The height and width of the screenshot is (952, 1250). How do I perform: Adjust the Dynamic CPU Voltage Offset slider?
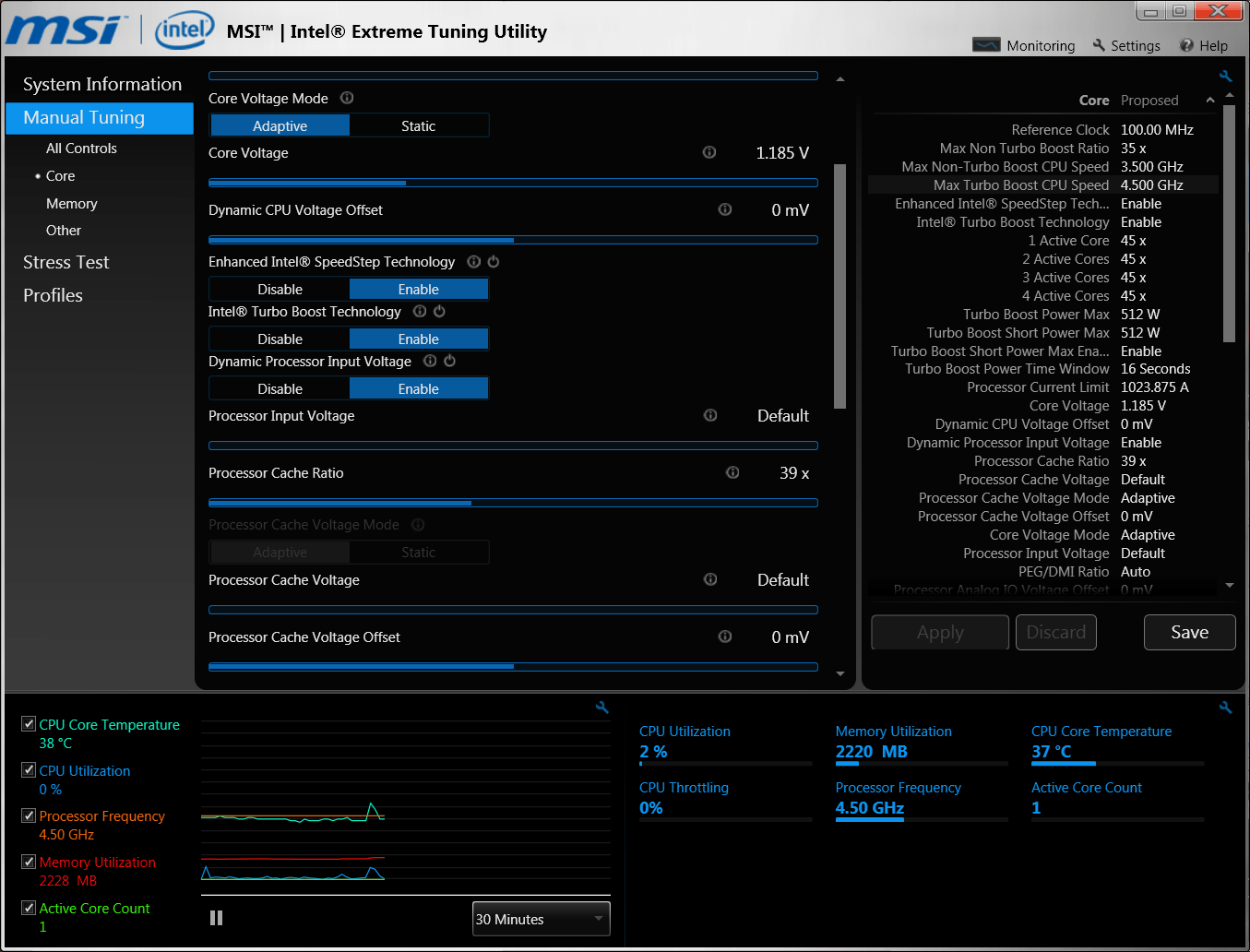(x=514, y=240)
